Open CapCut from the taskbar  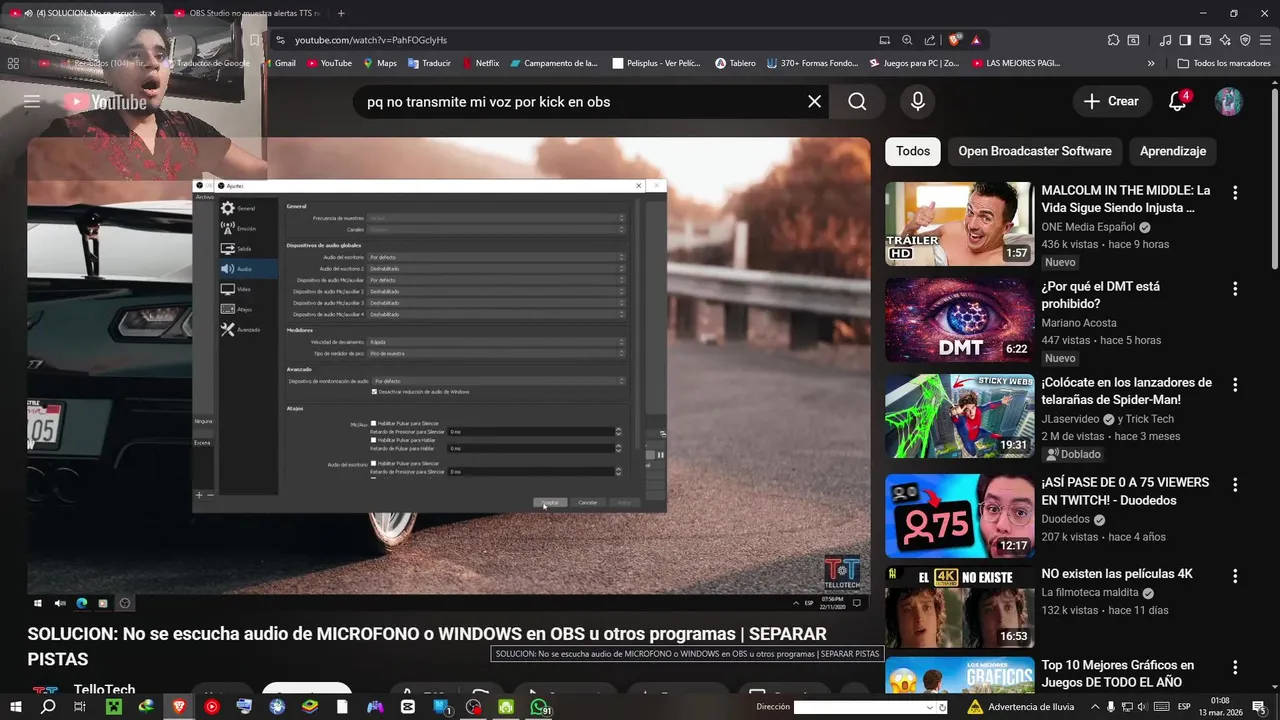coord(408,707)
